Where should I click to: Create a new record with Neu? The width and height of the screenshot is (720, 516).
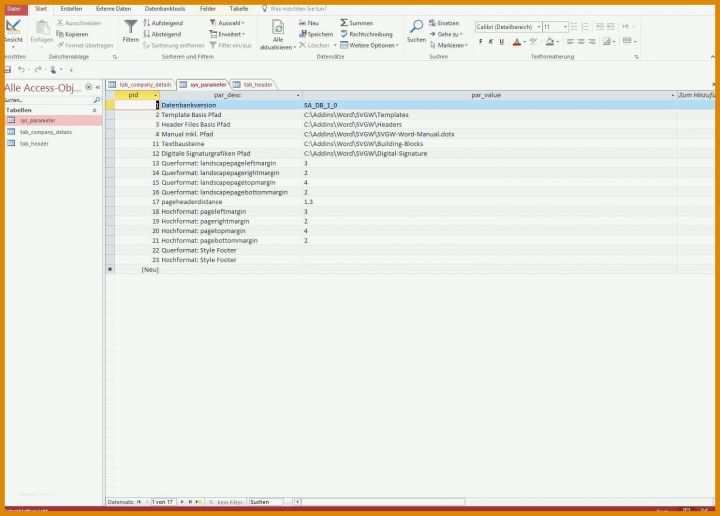309,23
